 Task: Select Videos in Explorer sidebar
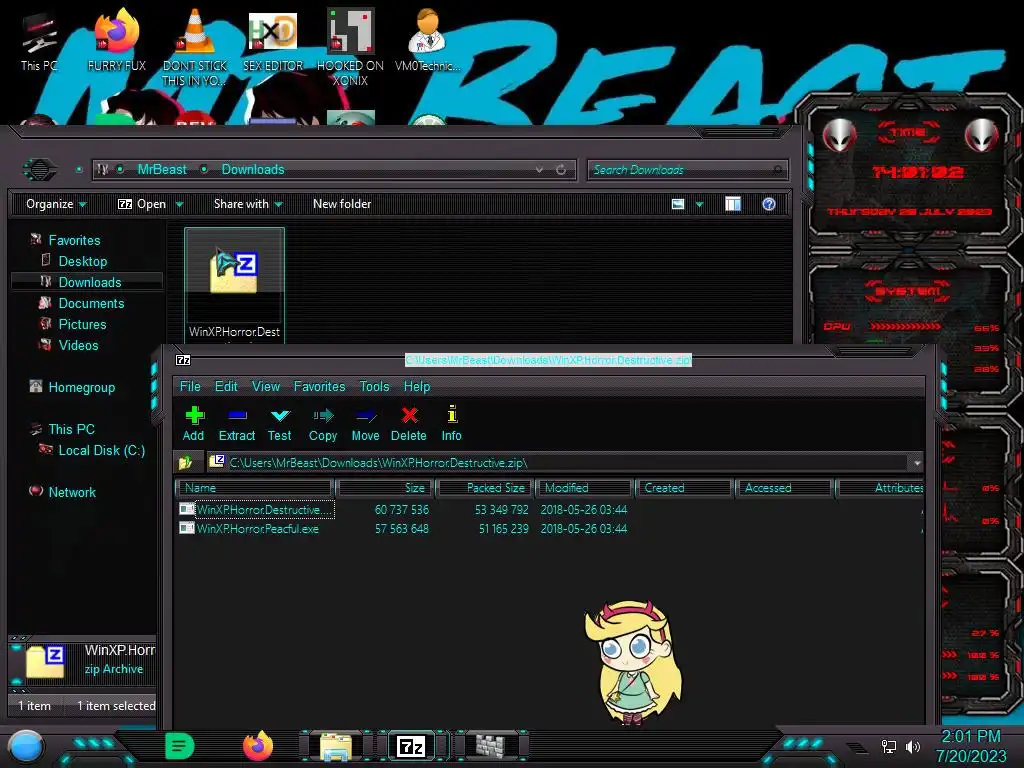[x=78, y=345]
